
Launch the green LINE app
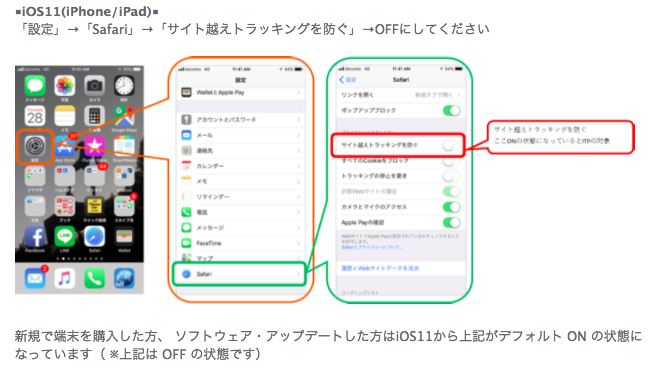pyautogui.click(x=65, y=237)
